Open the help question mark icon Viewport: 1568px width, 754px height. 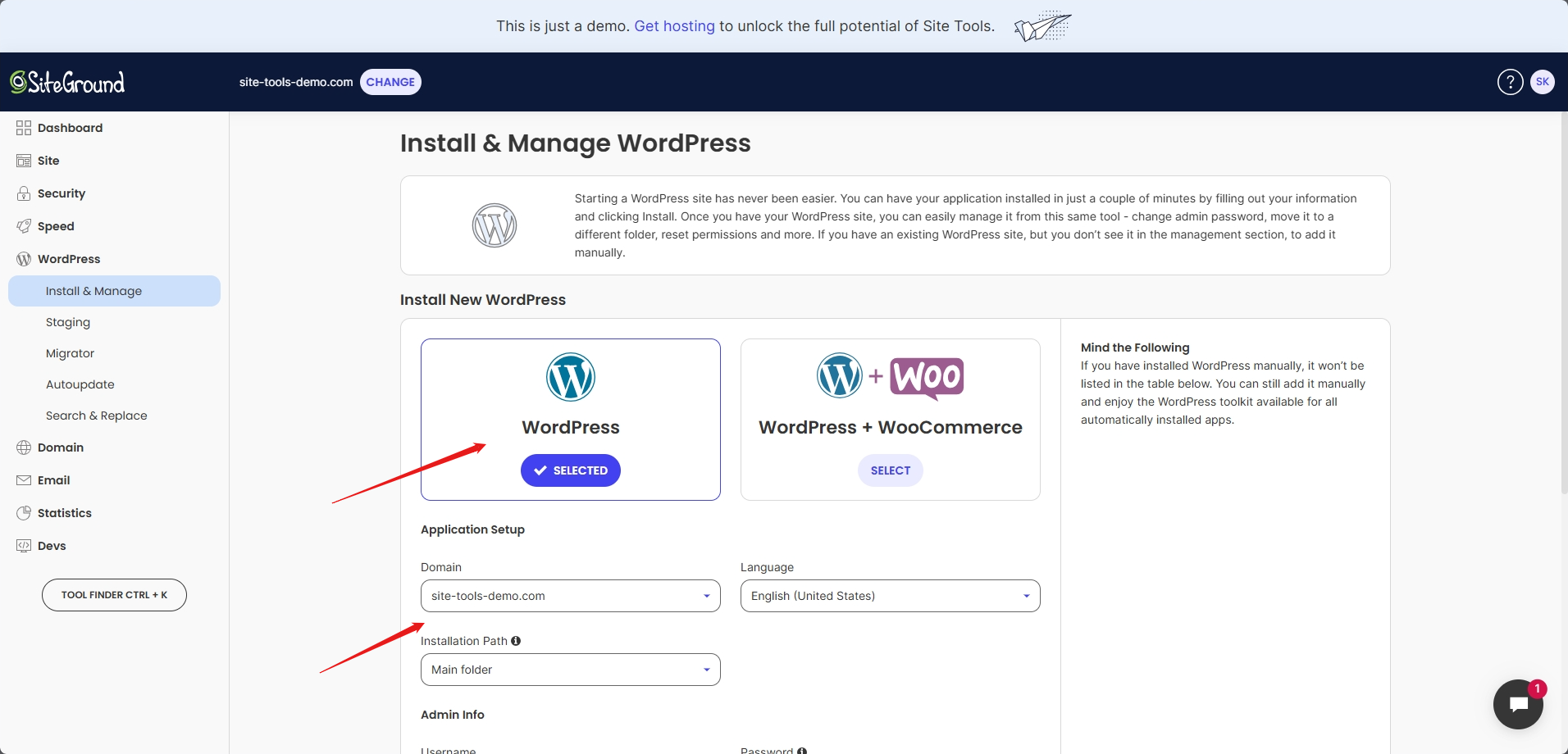pyautogui.click(x=1510, y=82)
